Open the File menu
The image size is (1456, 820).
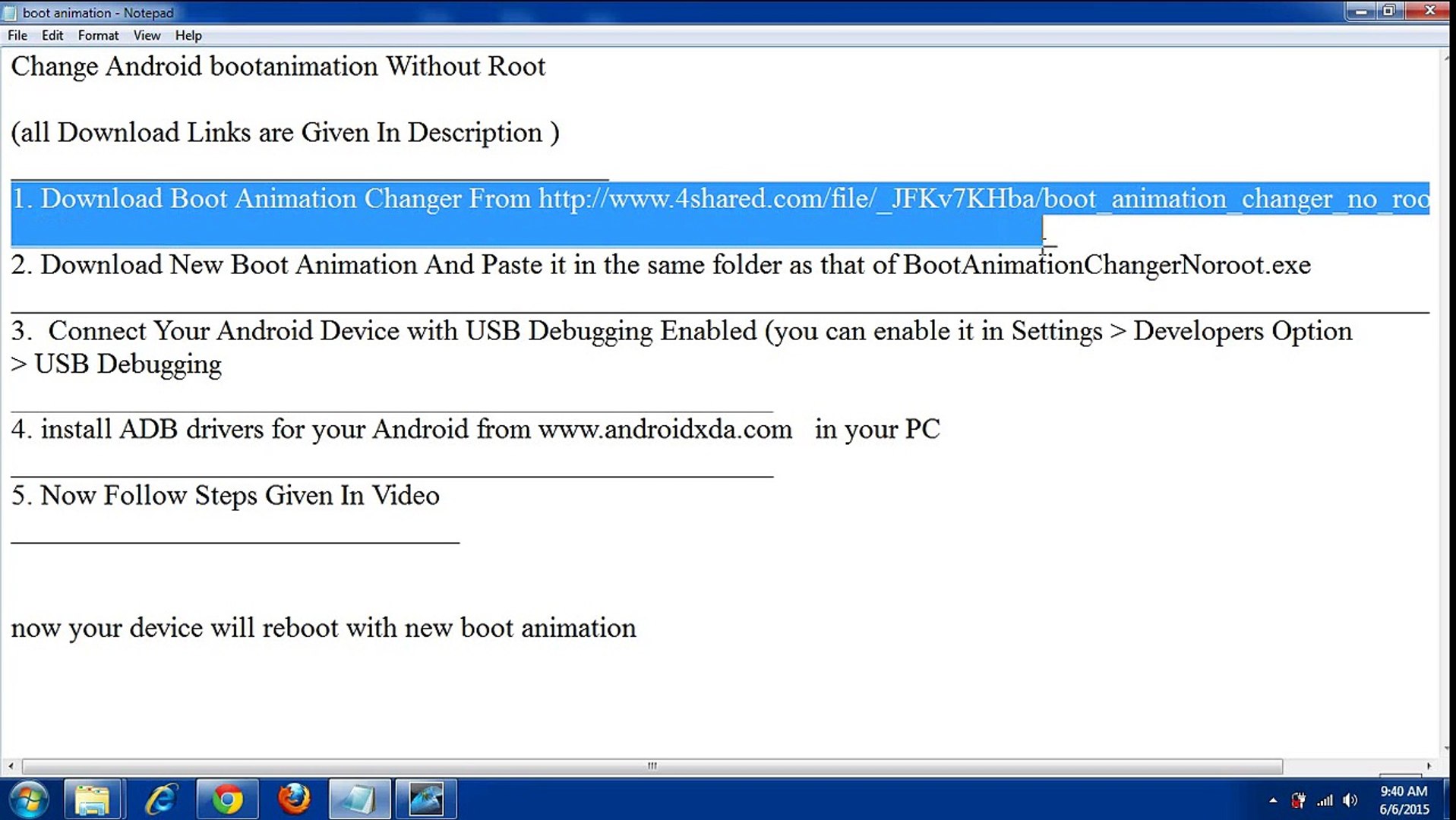[17, 36]
